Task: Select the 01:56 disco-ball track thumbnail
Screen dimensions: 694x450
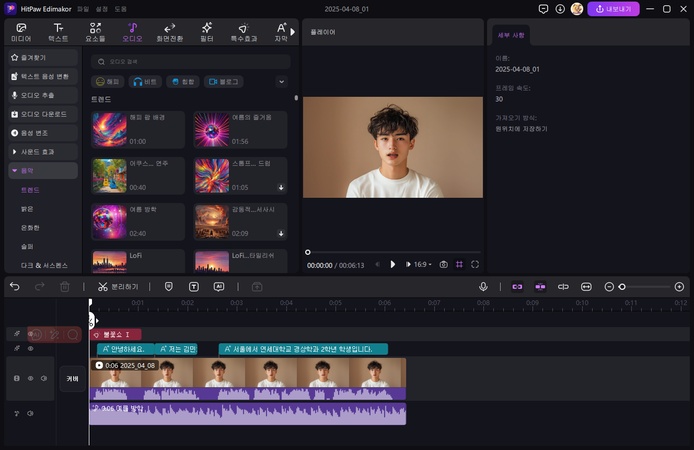Action: click(212, 130)
